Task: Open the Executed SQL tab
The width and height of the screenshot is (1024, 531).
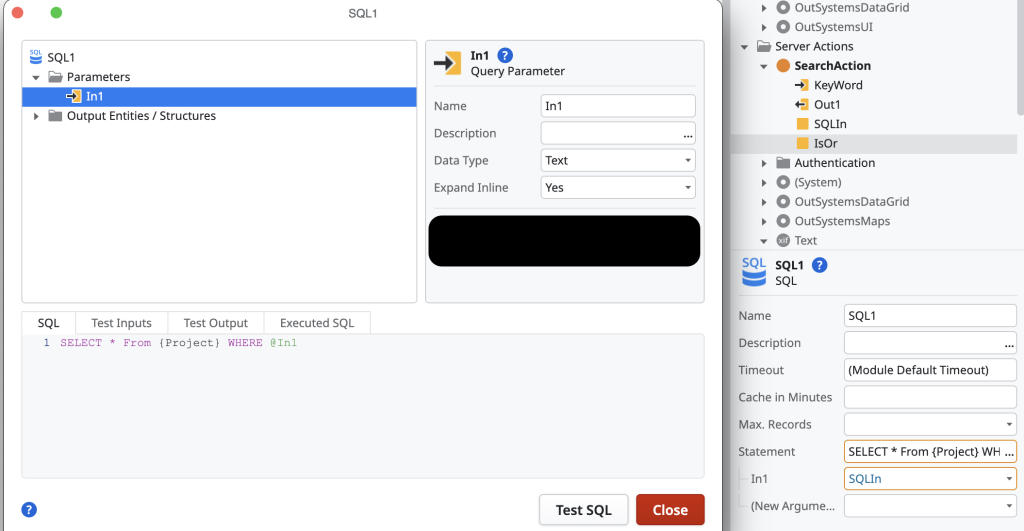Action: pyautogui.click(x=316, y=323)
